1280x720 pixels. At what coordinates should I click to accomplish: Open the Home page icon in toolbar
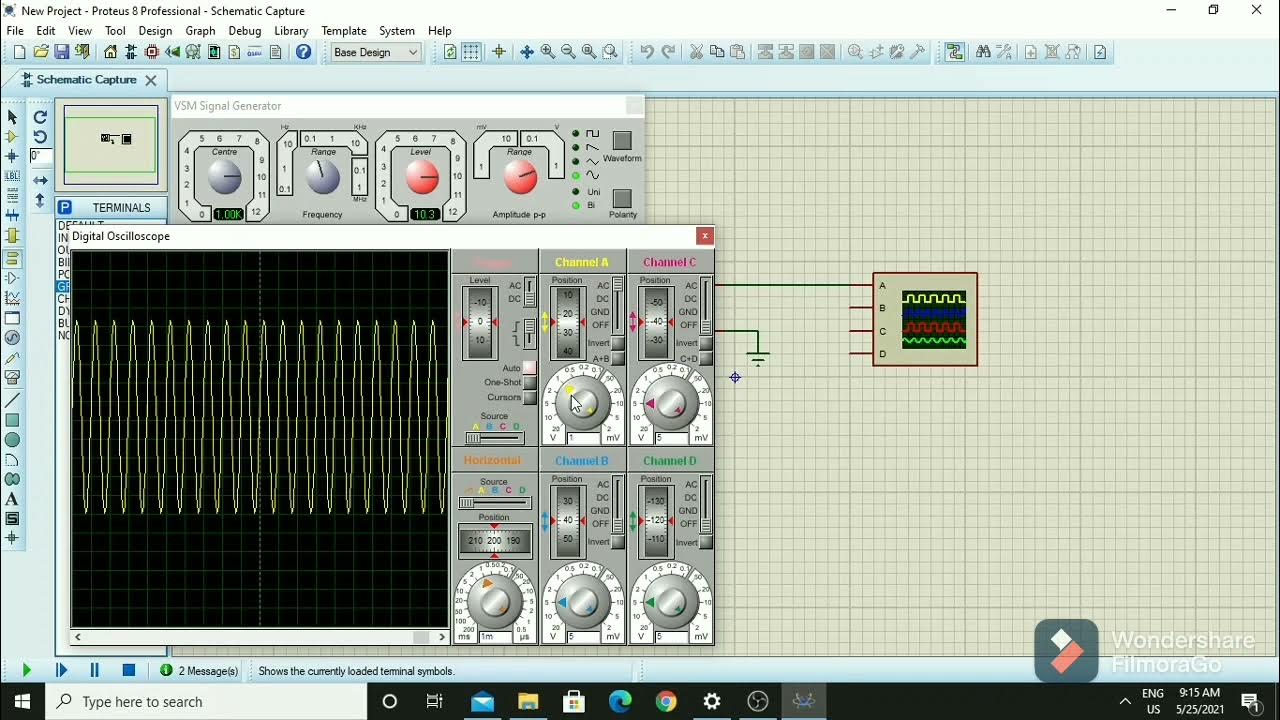pos(110,52)
